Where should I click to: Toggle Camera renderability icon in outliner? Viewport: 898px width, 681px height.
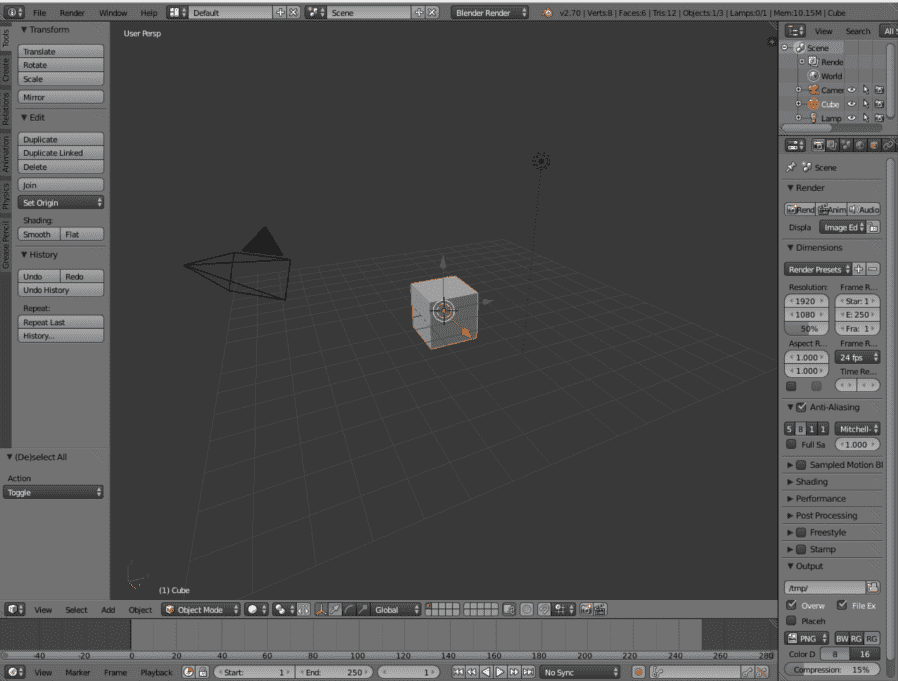point(880,90)
